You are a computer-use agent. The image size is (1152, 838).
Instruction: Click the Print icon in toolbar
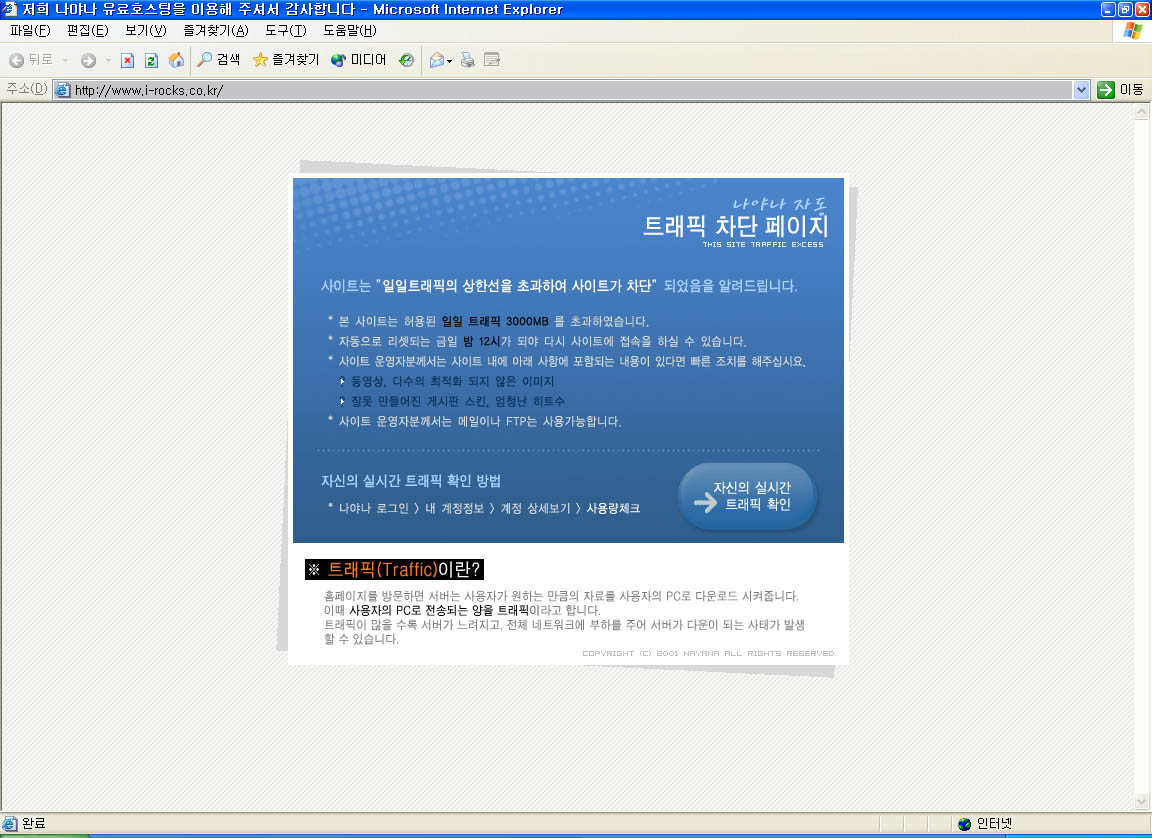click(x=467, y=60)
